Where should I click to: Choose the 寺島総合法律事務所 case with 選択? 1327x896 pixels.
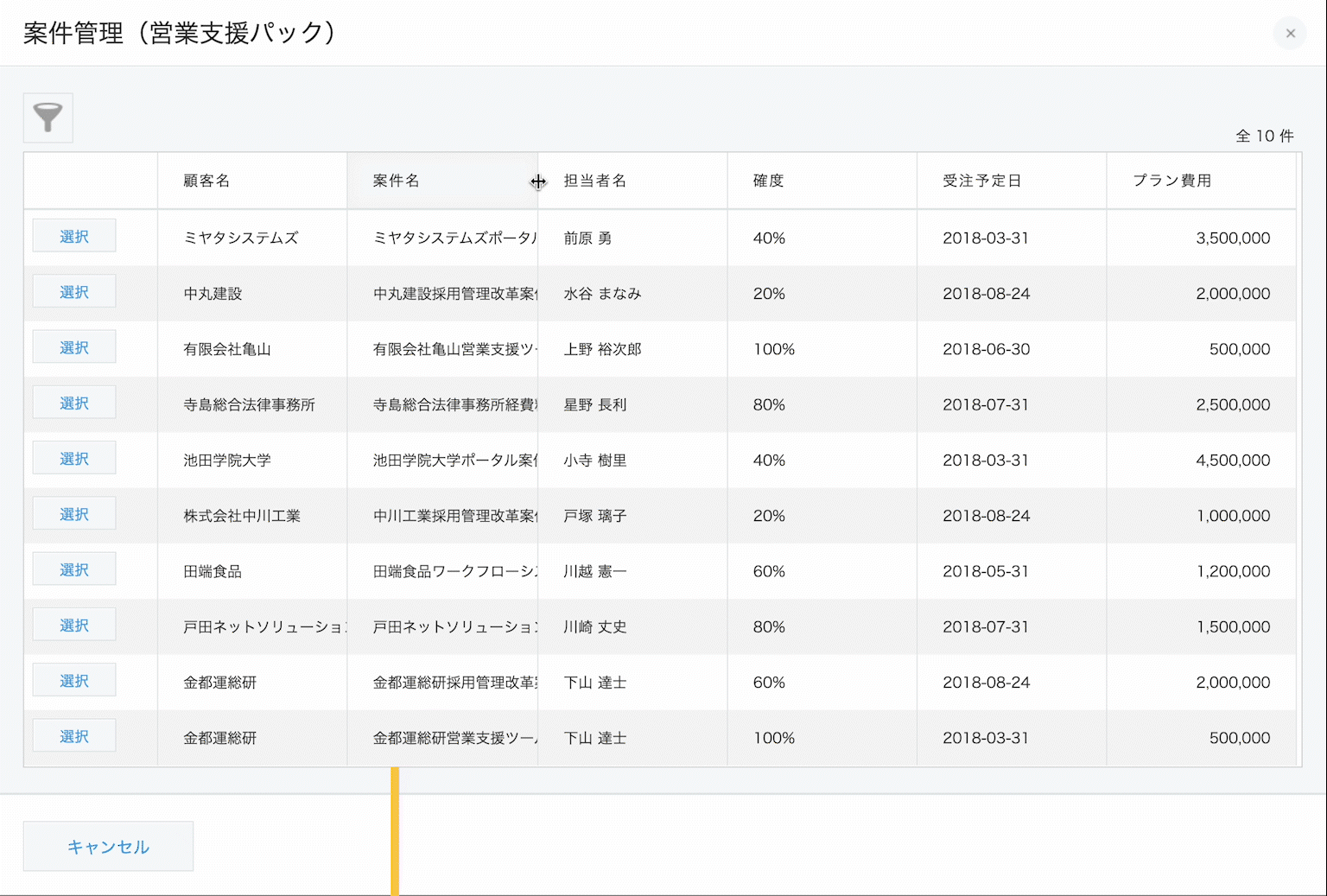click(73, 402)
